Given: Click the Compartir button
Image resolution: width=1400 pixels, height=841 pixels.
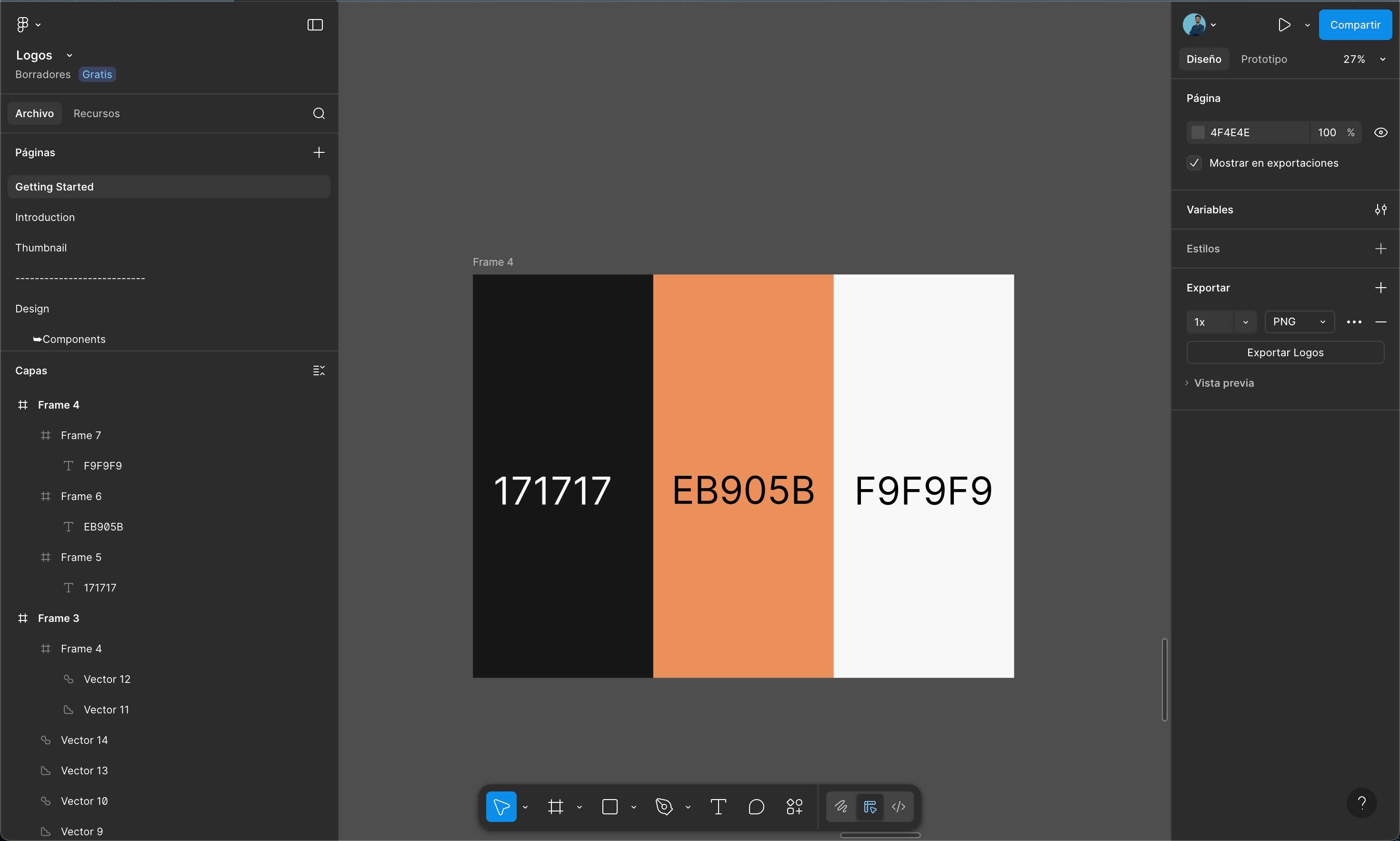Looking at the screenshot, I should point(1354,25).
